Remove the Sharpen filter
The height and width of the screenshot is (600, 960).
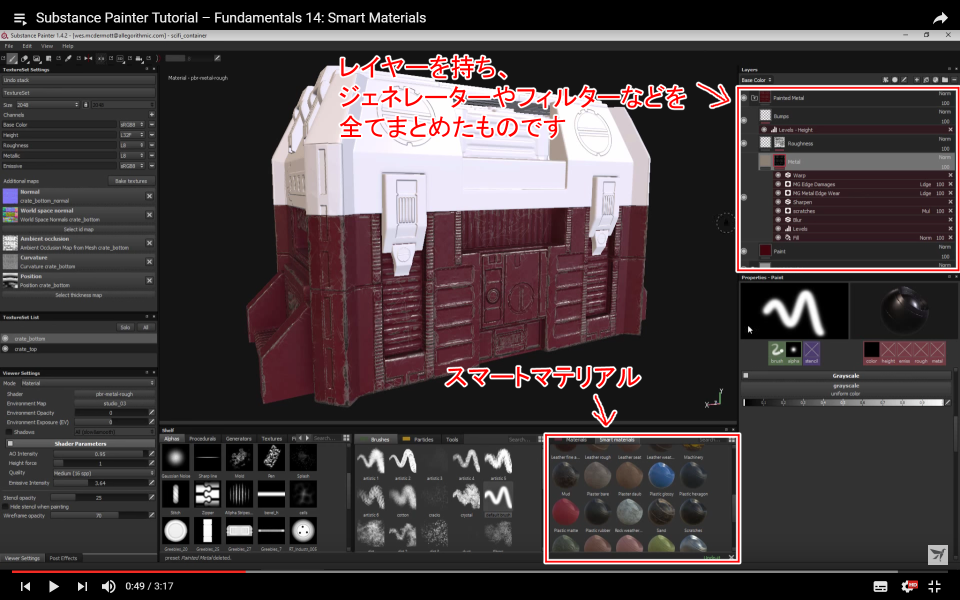[x=950, y=201]
